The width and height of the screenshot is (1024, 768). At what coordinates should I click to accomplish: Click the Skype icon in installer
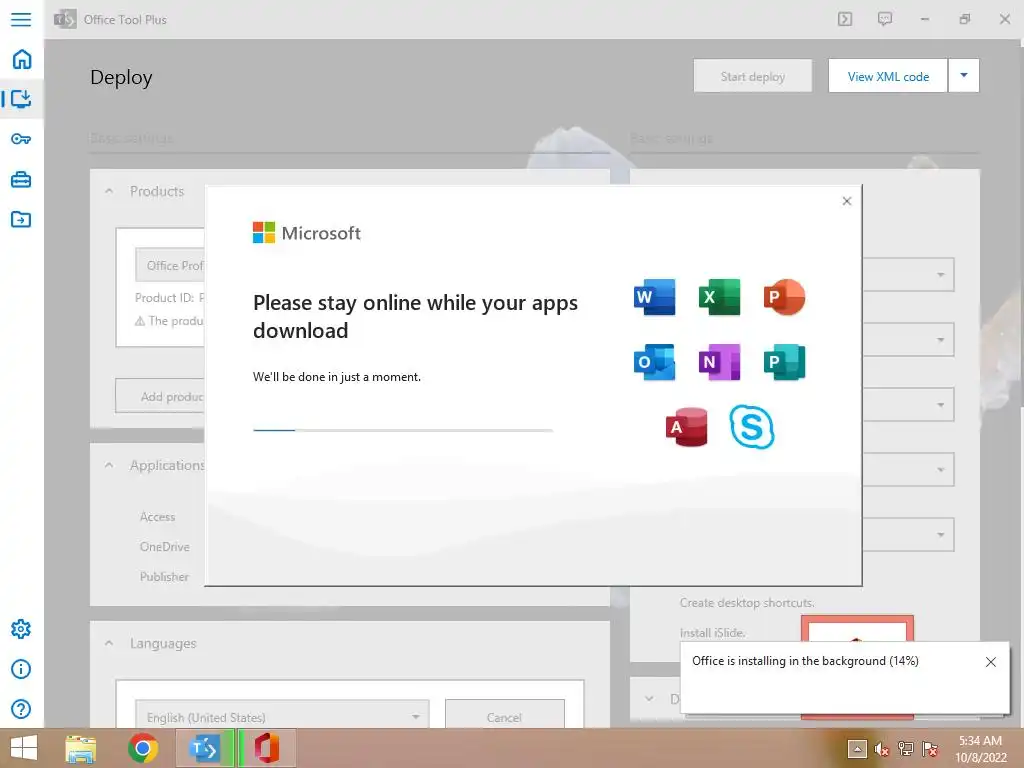[x=752, y=427]
